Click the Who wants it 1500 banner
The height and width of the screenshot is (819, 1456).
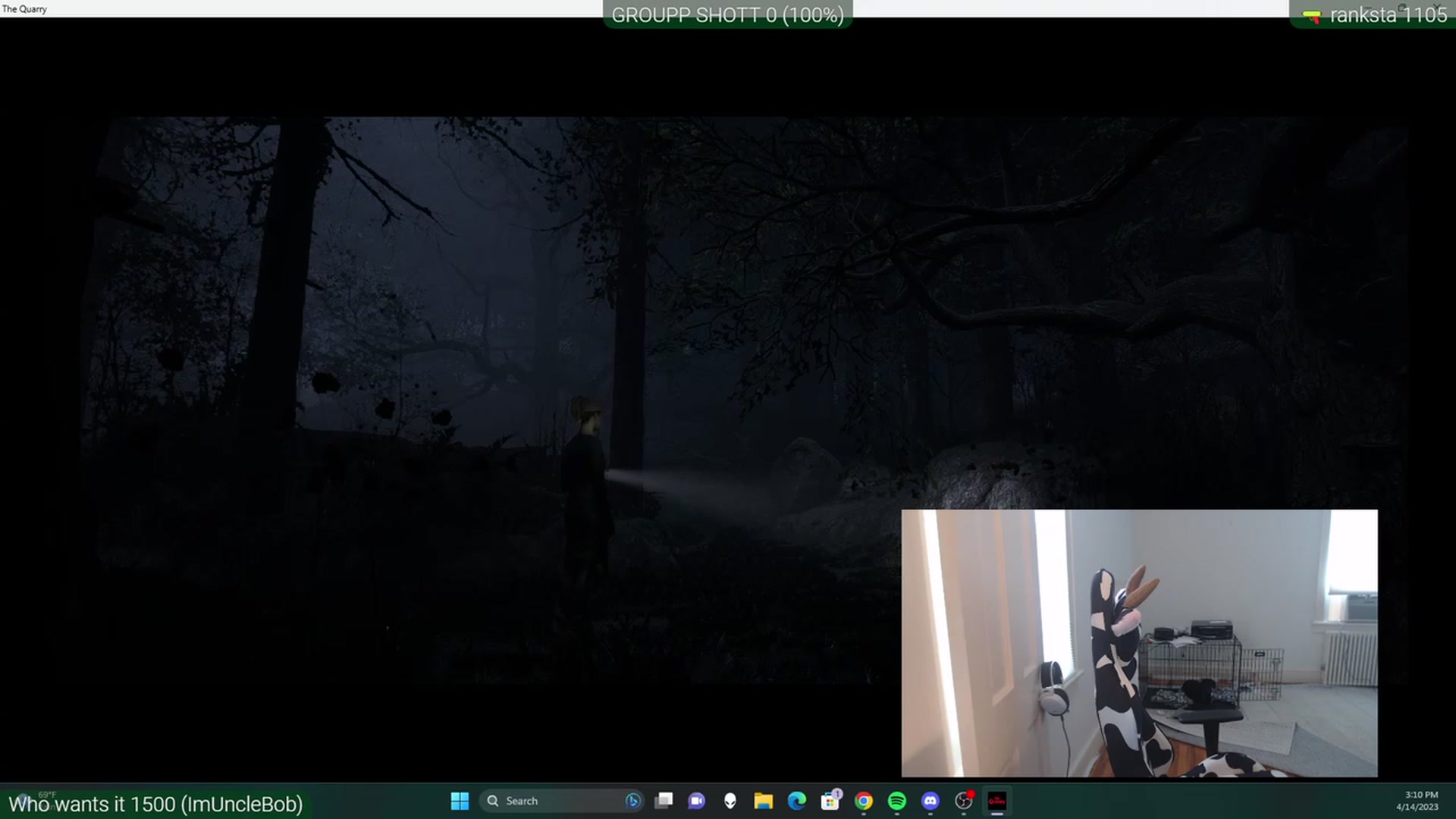click(155, 804)
